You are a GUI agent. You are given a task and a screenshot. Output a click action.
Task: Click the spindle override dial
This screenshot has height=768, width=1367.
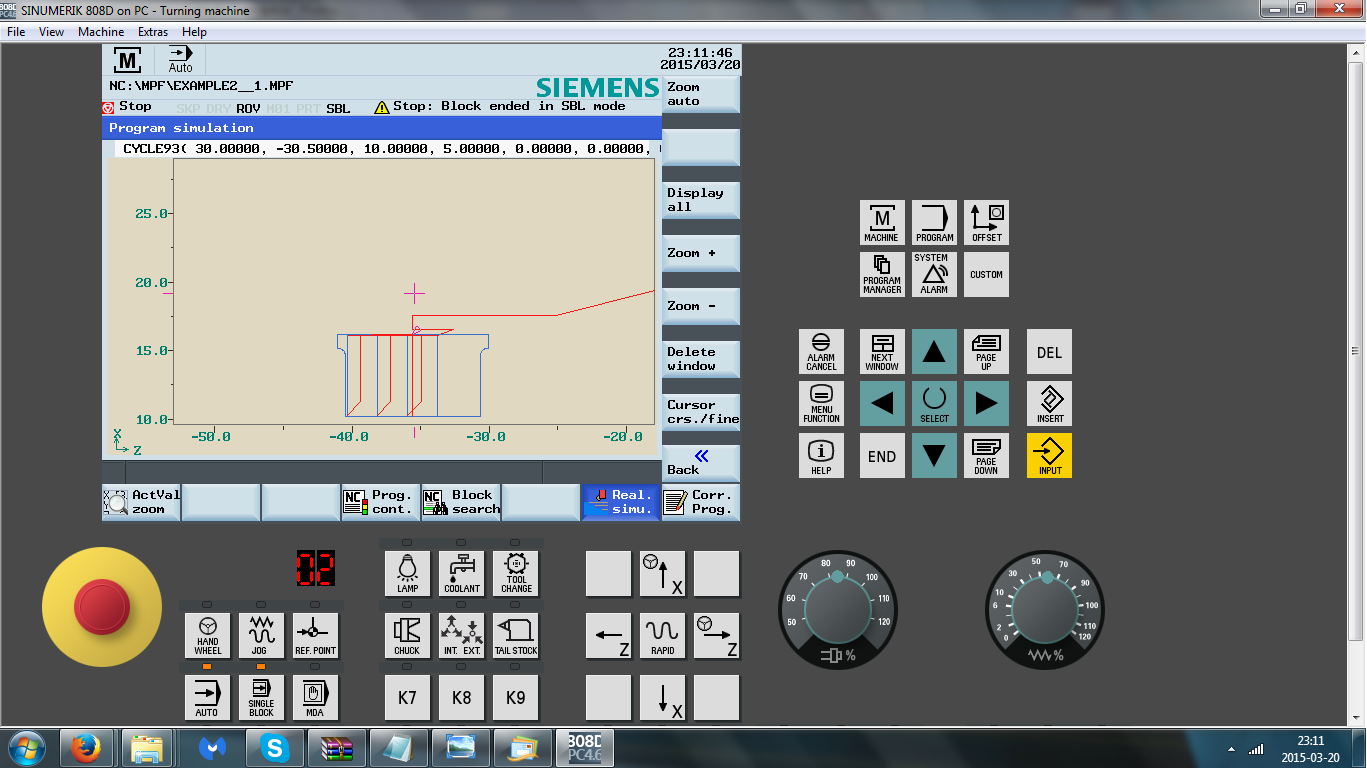click(x=837, y=610)
